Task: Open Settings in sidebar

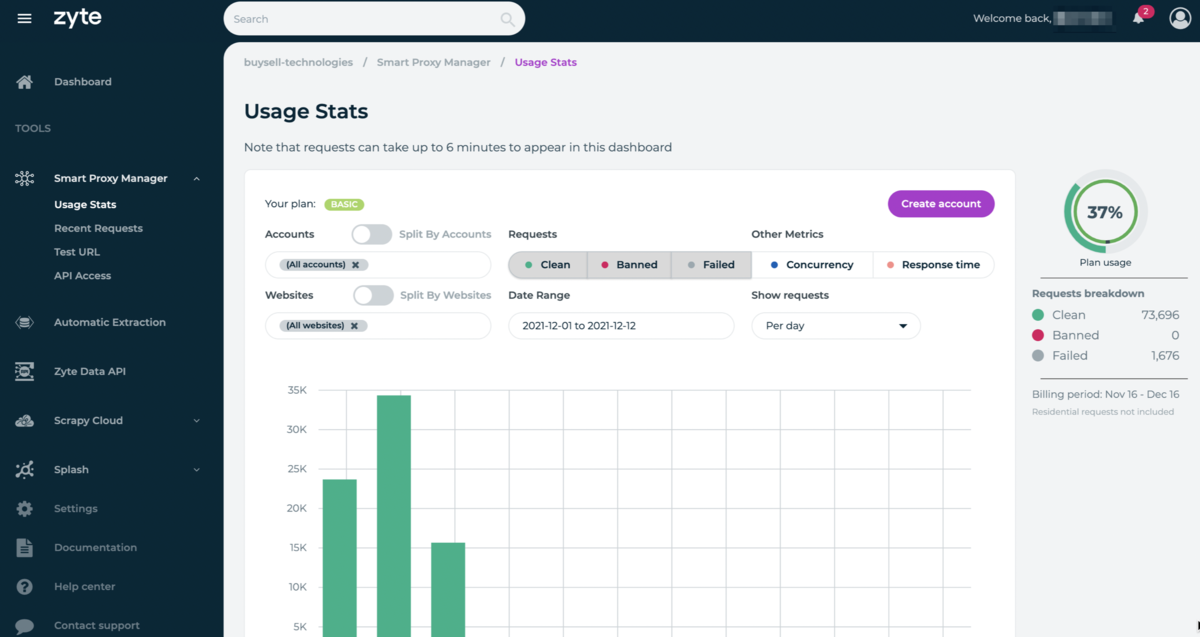Action: point(76,508)
